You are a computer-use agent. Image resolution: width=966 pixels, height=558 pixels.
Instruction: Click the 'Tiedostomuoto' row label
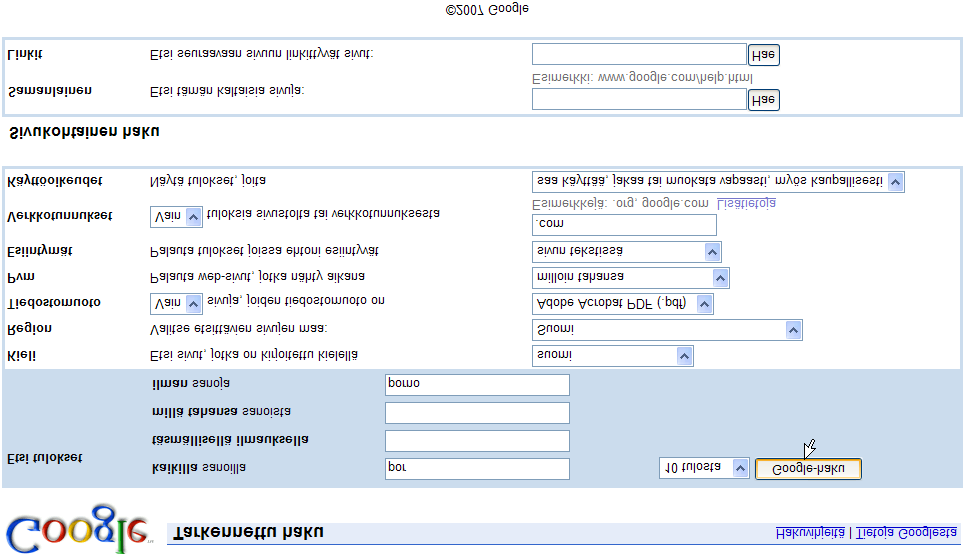pyautogui.click(x=54, y=303)
